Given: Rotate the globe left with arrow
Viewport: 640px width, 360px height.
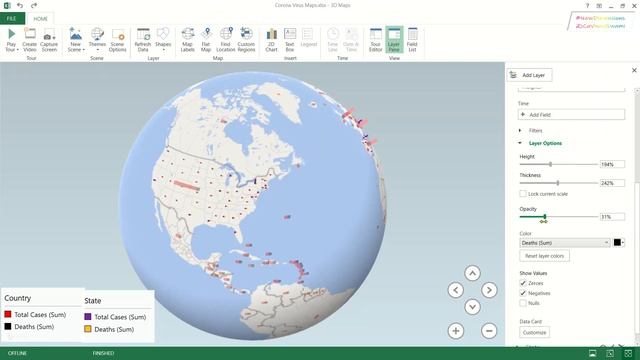Looking at the screenshot, I should [456, 290].
